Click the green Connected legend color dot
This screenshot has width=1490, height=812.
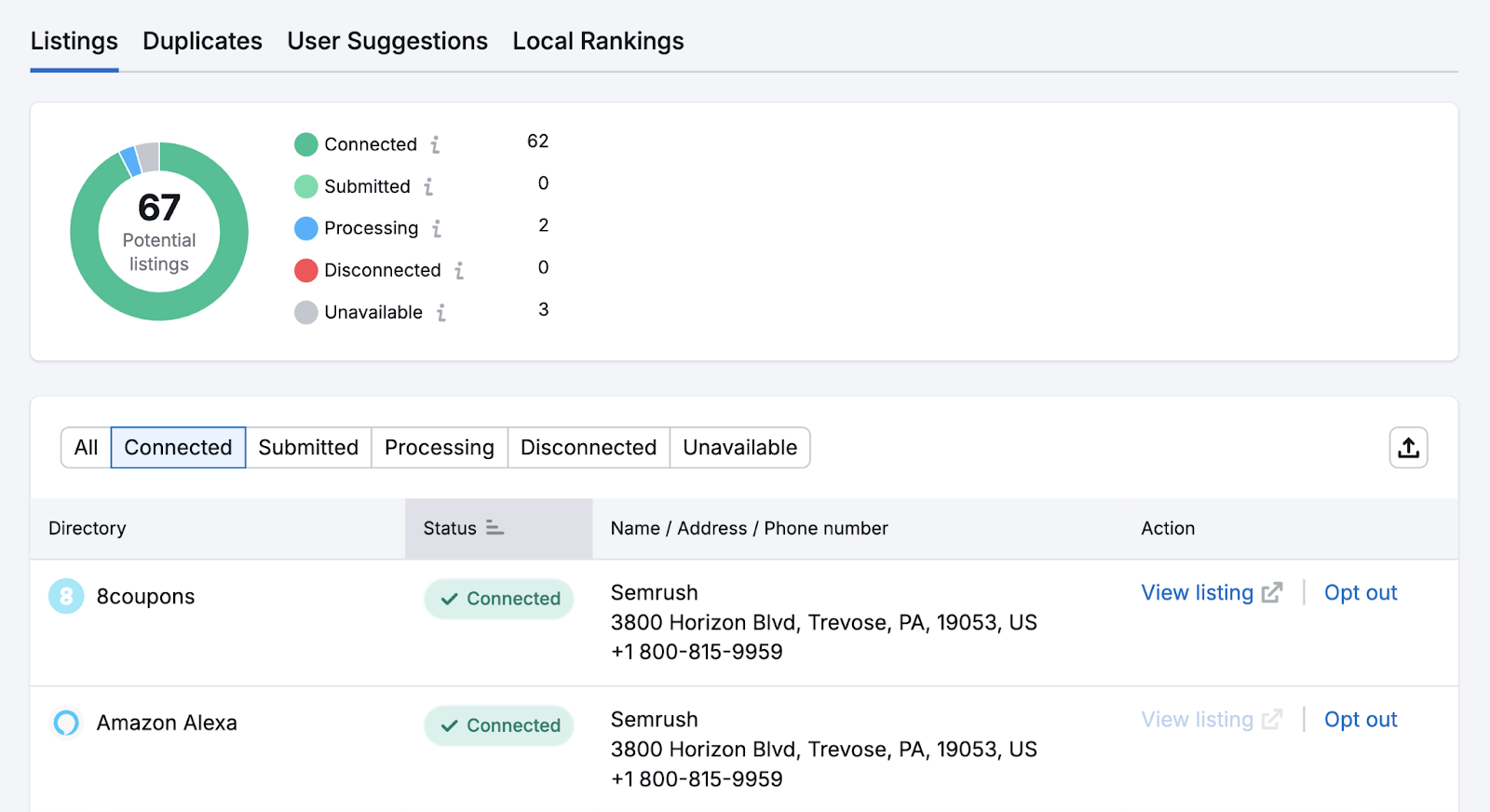point(306,144)
